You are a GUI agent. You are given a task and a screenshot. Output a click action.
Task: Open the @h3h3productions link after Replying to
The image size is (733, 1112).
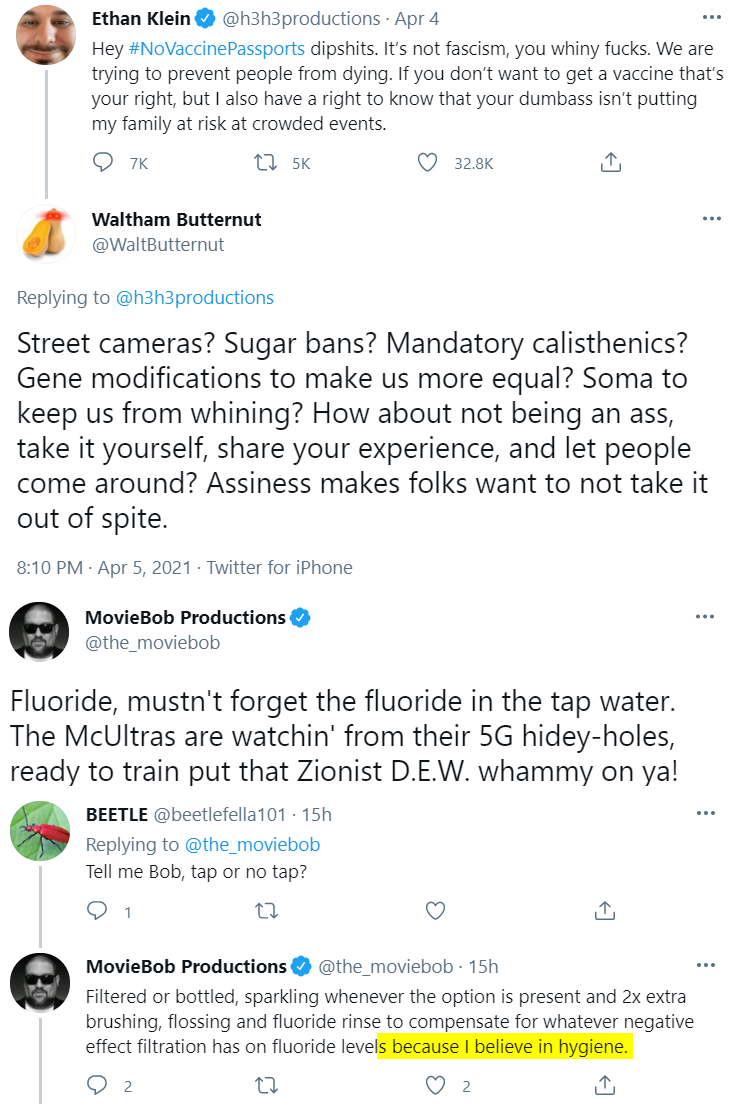[x=195, y=298]
